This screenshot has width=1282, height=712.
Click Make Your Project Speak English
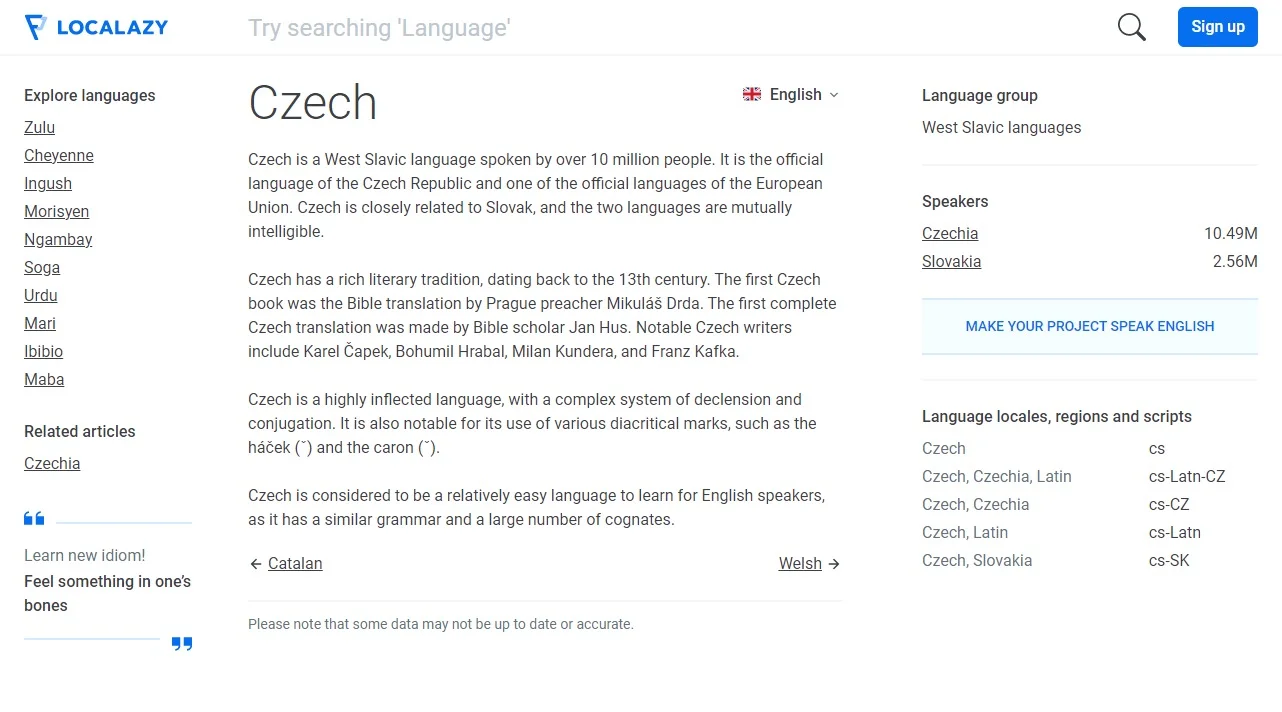point(1089,326)
